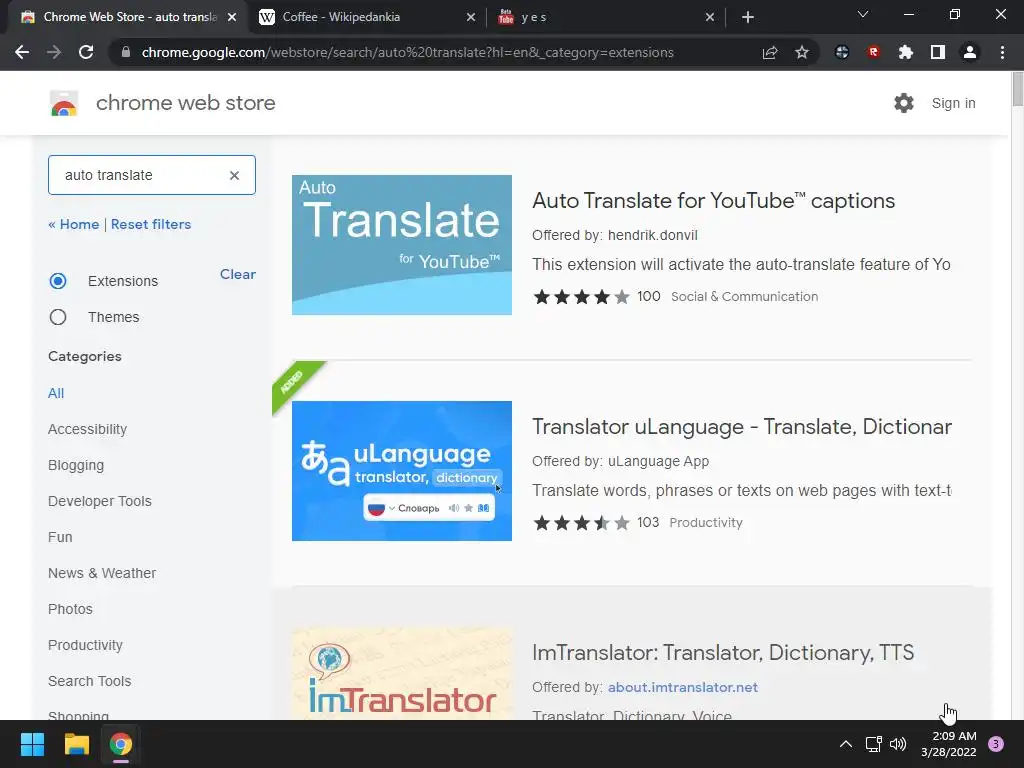Clear the search box with the X
The width and height of the screenshot is (1024, 768).
234,175
